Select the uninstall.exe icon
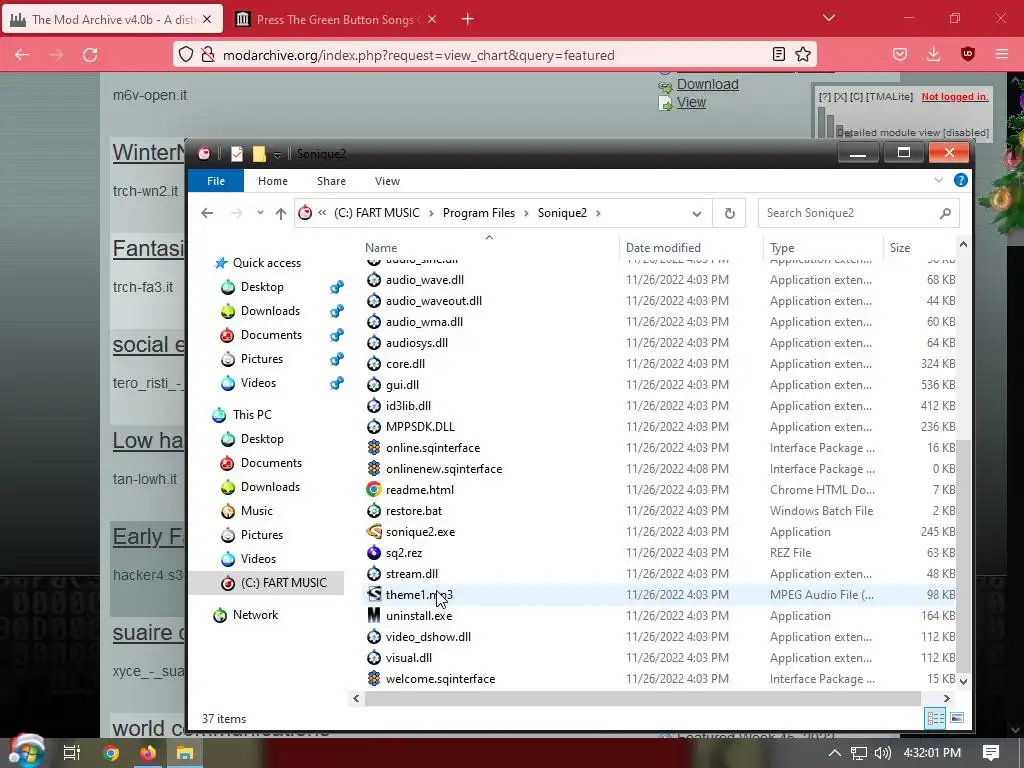The image size is (1024, 768). pyautogui.click(x=374, y=615)
